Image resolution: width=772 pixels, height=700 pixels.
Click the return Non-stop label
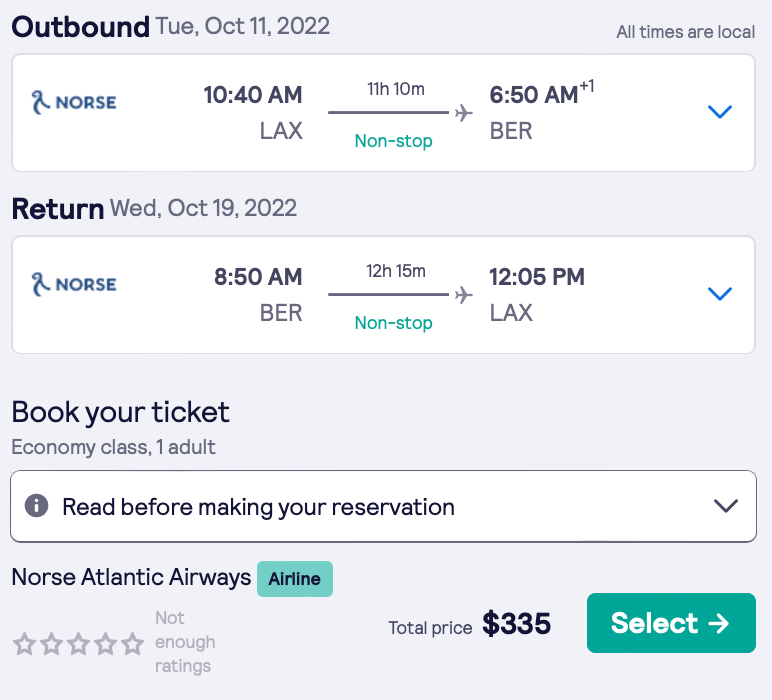[x=393, y=323]
